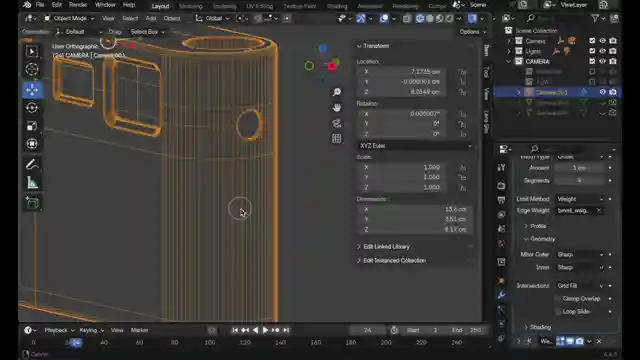Select the Select Box tool in toolbar
This screenshot has width=640, height=360.
[x=32, y=51]
